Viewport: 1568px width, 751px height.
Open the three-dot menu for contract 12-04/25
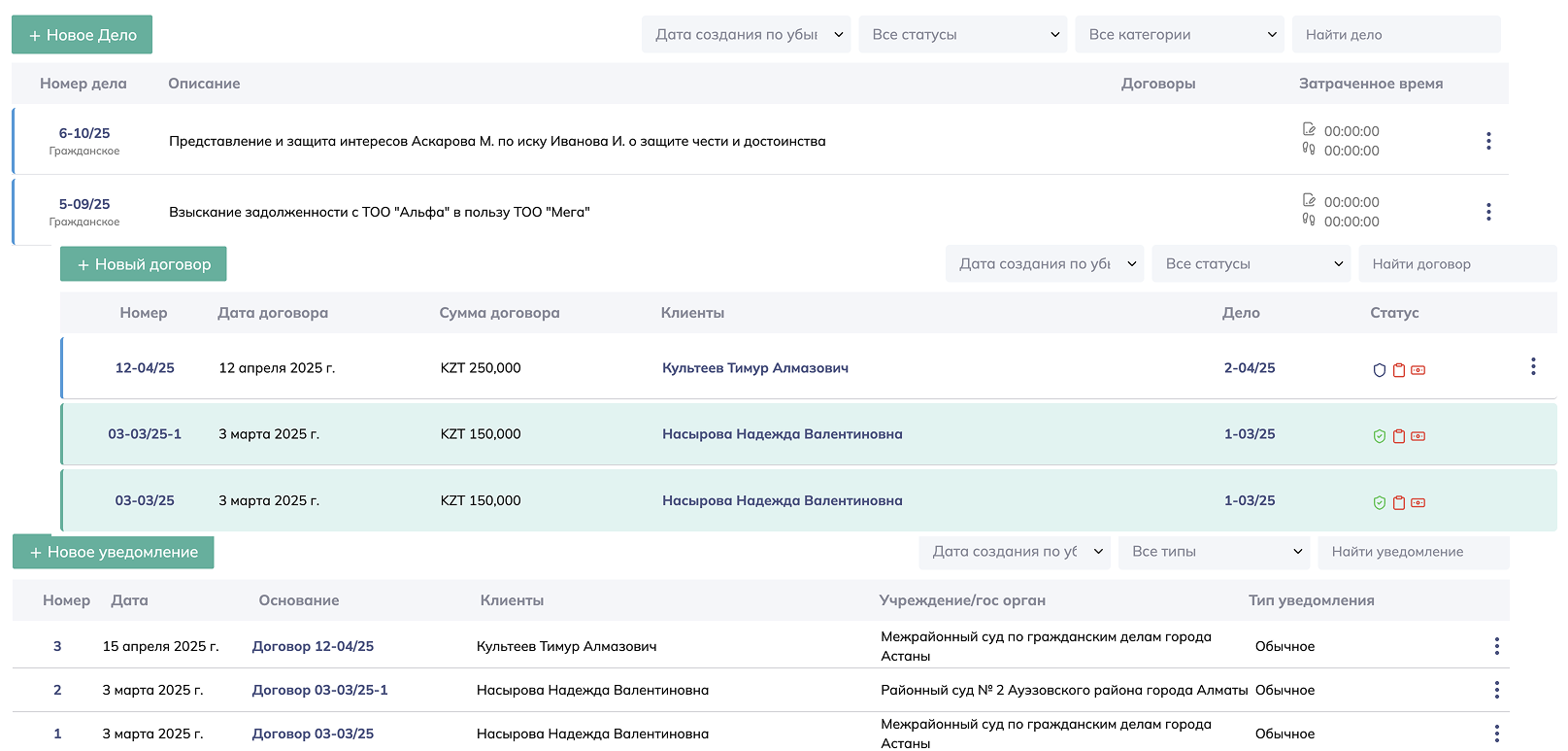pyautogui.click(x=1532, y=366)
